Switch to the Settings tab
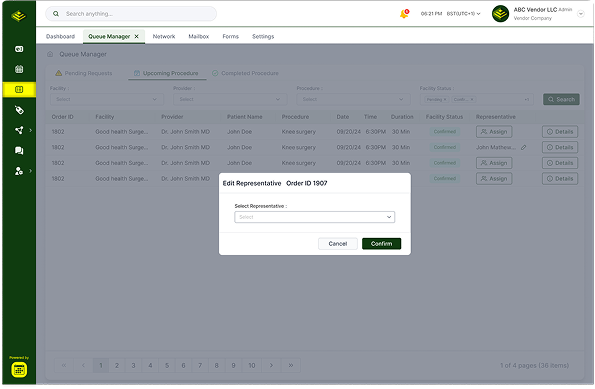Screen dimensions: 595x389 263,36
